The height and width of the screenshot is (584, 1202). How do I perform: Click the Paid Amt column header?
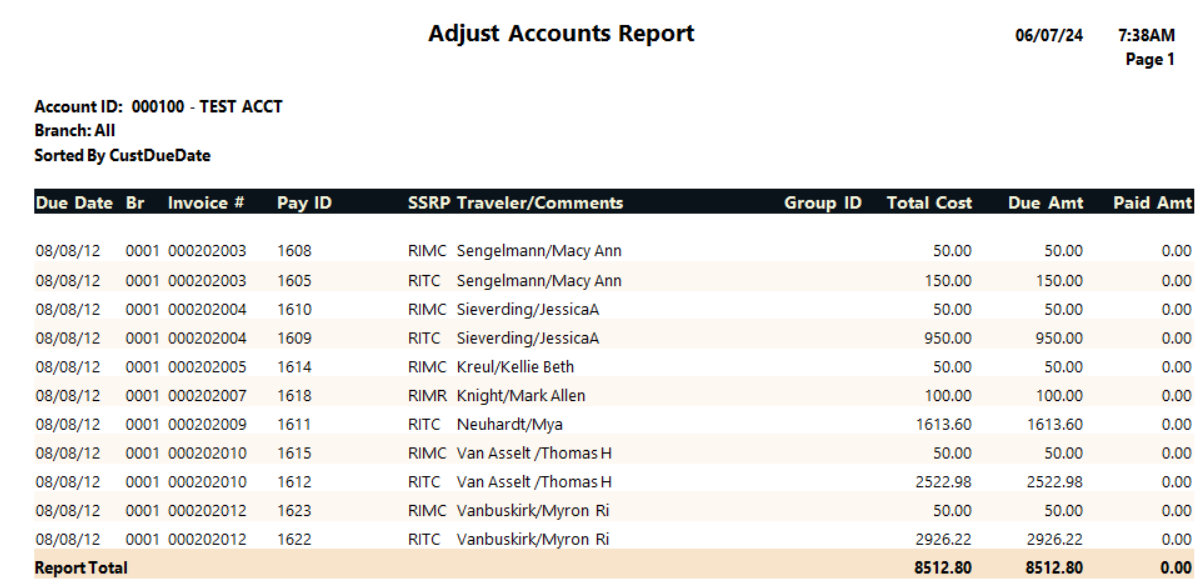[x=1152, y=203]
